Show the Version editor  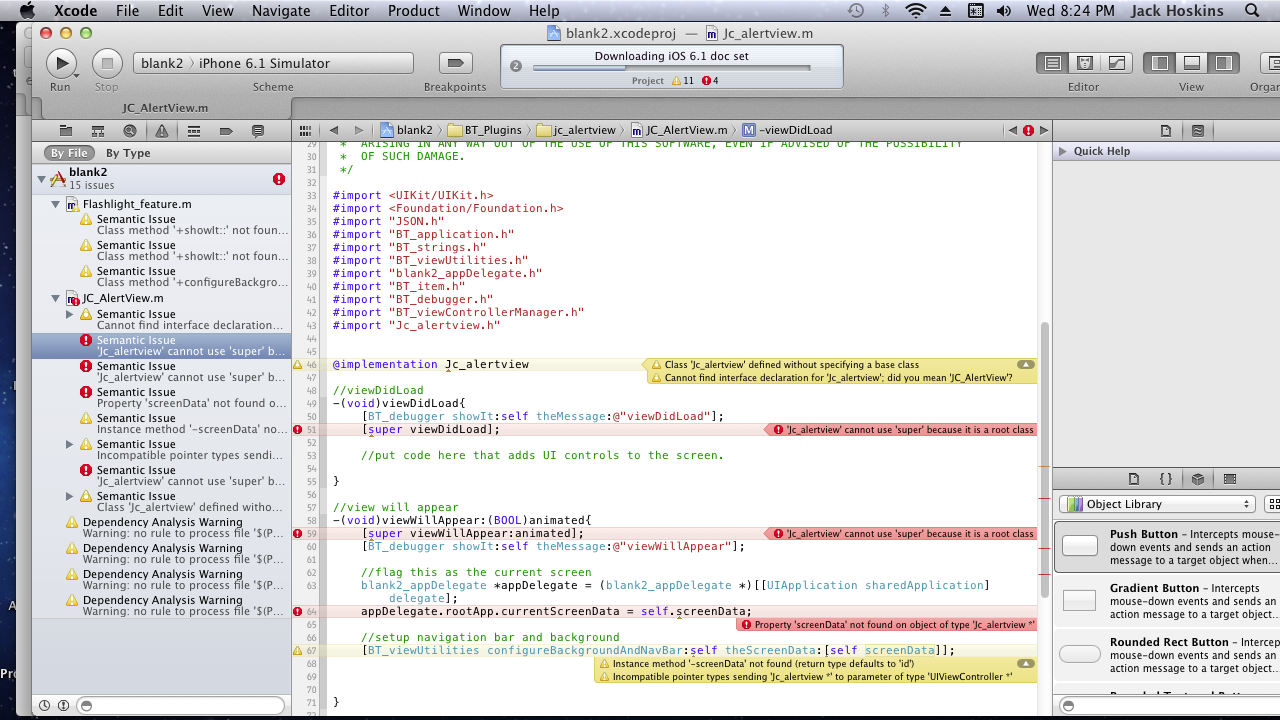[x=1116, y=63]
